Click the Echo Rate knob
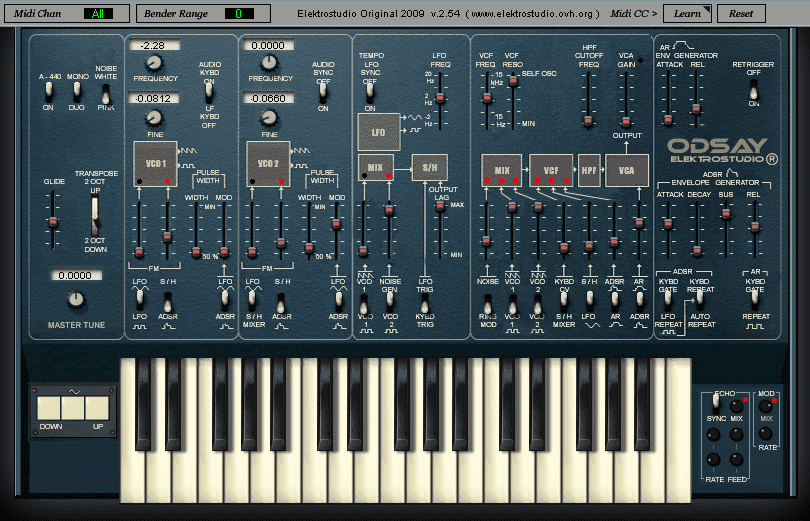Image resolution: width=810 pixels, height=521 pixels. 713,460
